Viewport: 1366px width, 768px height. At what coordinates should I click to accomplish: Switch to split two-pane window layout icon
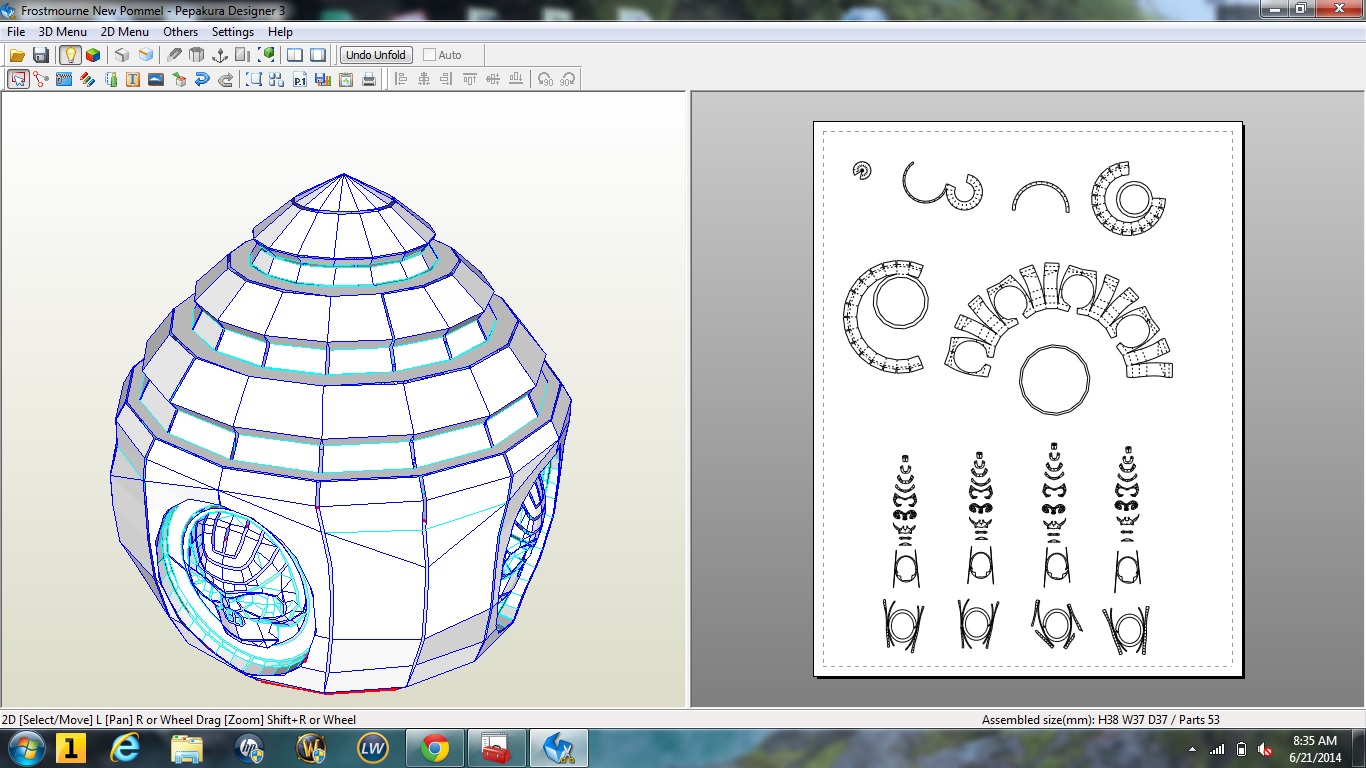click(295, 55)
